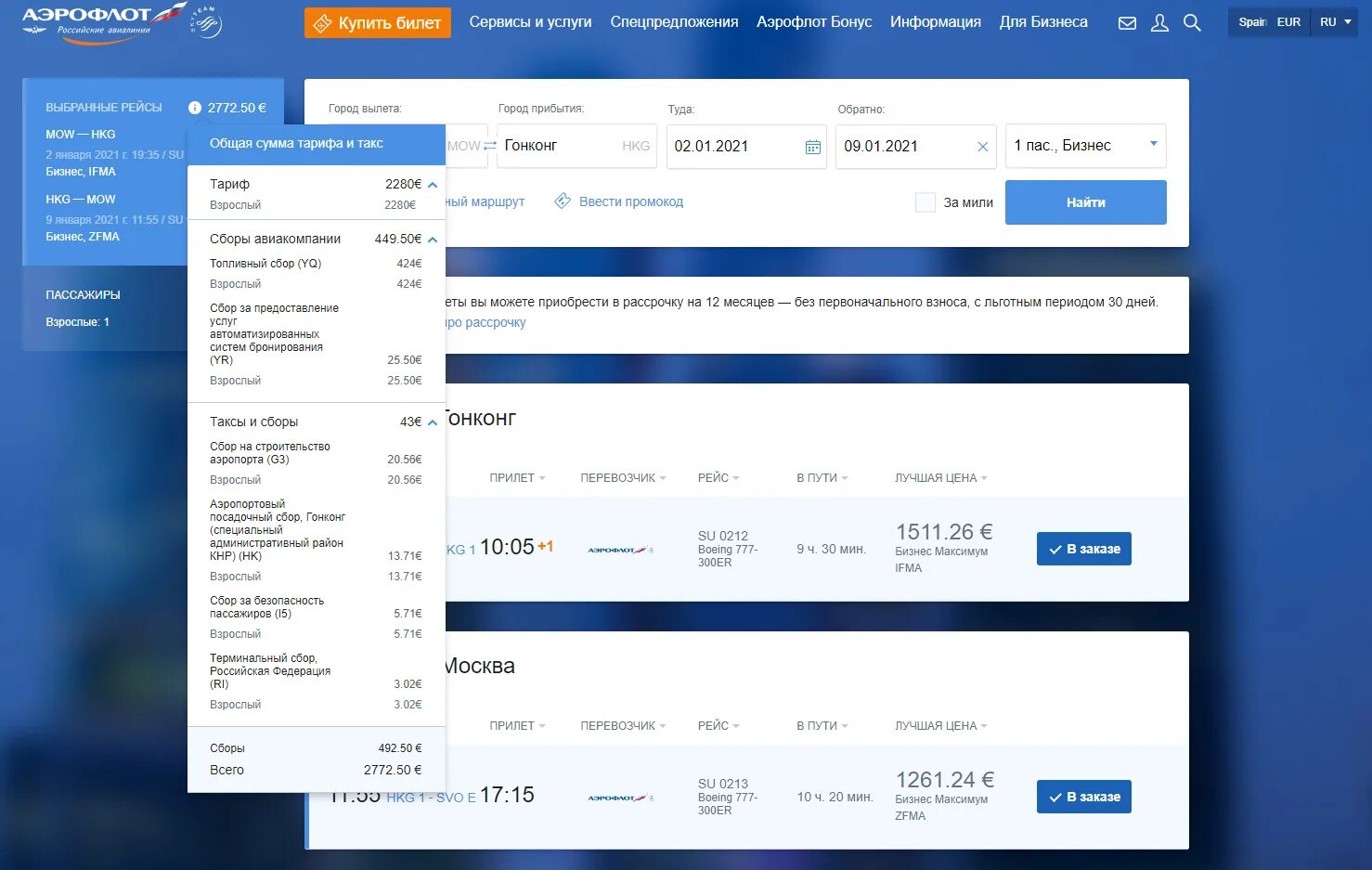Click the info icon beside 2772.50 €
Screen dimensions: 1372x870
[194, 108]
